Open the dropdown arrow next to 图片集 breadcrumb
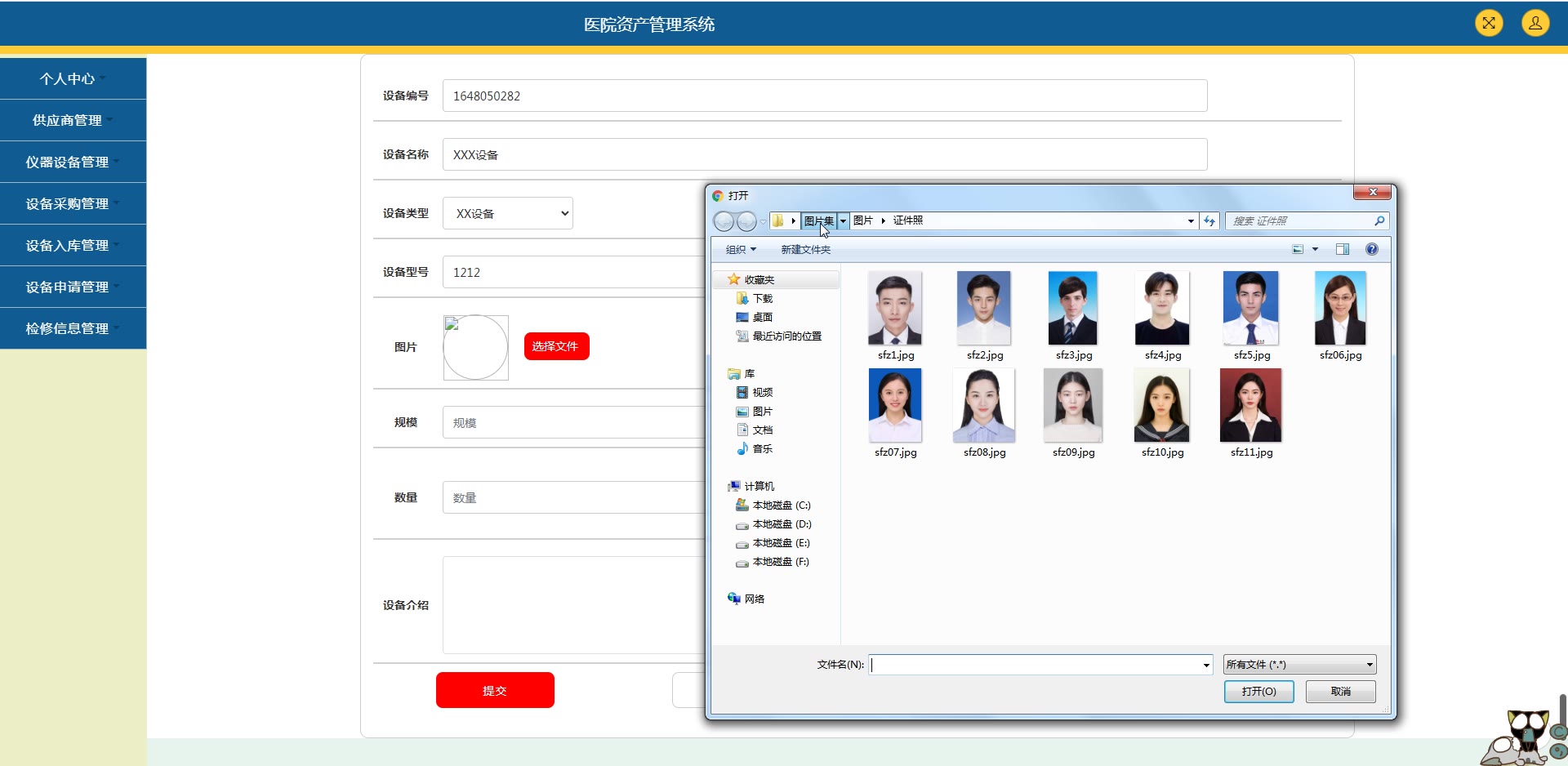1568x766 pixels. click(843, 220)
